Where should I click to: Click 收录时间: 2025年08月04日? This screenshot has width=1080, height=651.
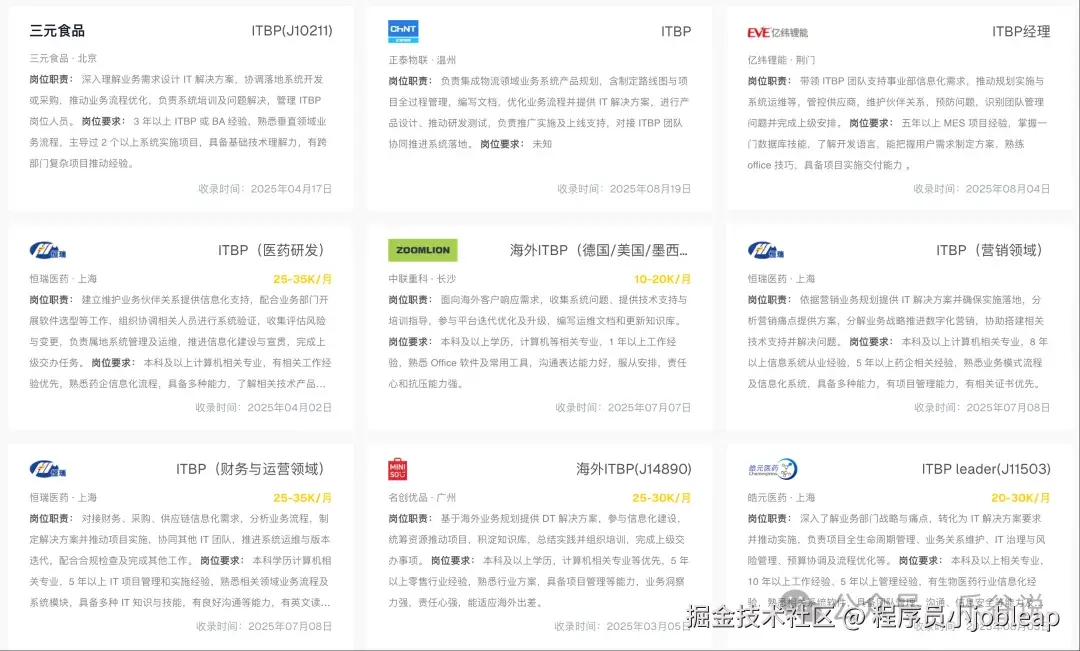[982, 189]
